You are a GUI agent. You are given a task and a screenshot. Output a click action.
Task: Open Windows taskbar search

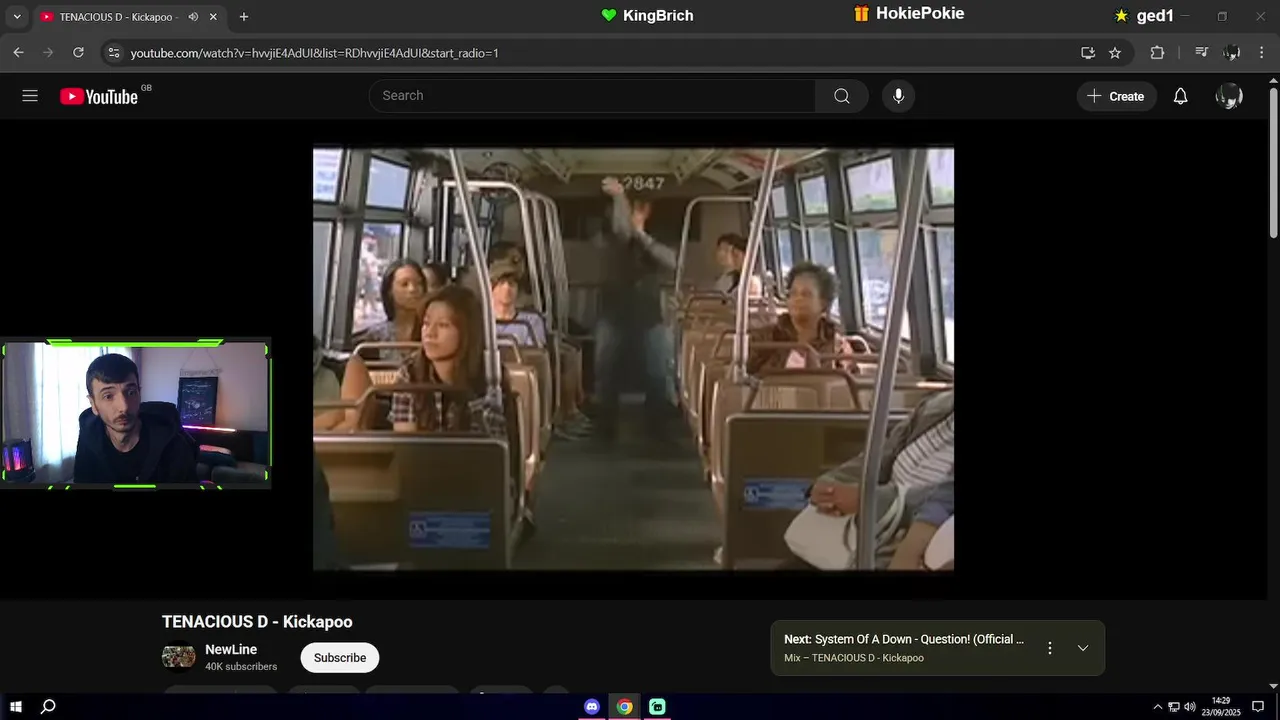pos(48,707)
